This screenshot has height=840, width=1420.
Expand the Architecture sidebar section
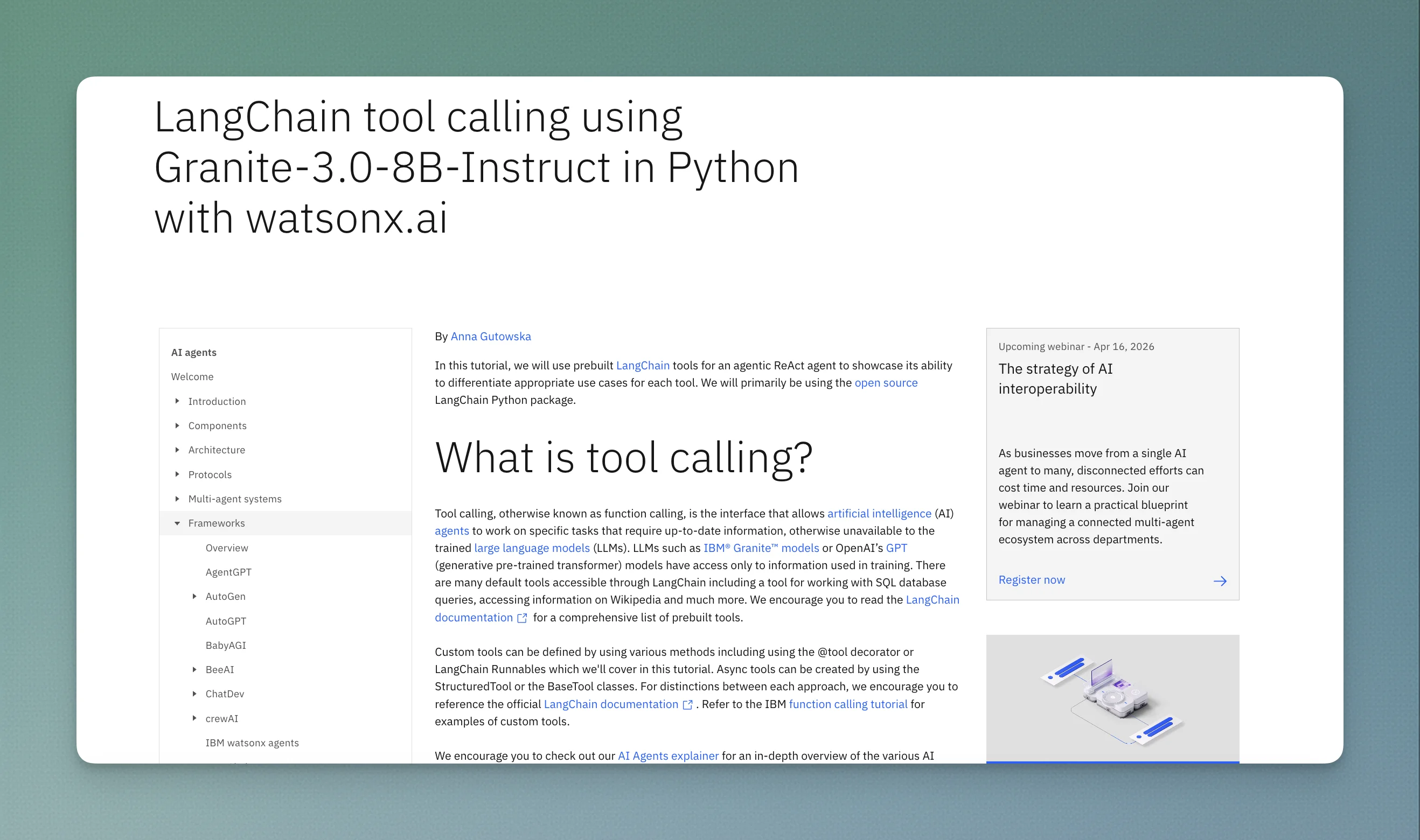tap(177, 450)
